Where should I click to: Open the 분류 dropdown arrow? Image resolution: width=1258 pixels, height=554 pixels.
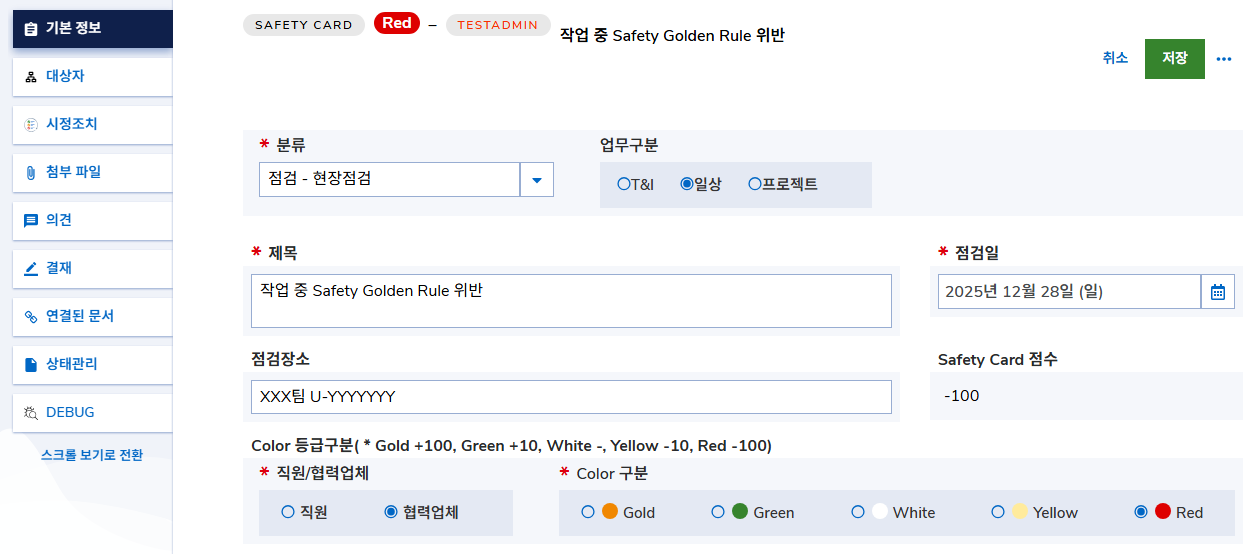click(537, 180)
